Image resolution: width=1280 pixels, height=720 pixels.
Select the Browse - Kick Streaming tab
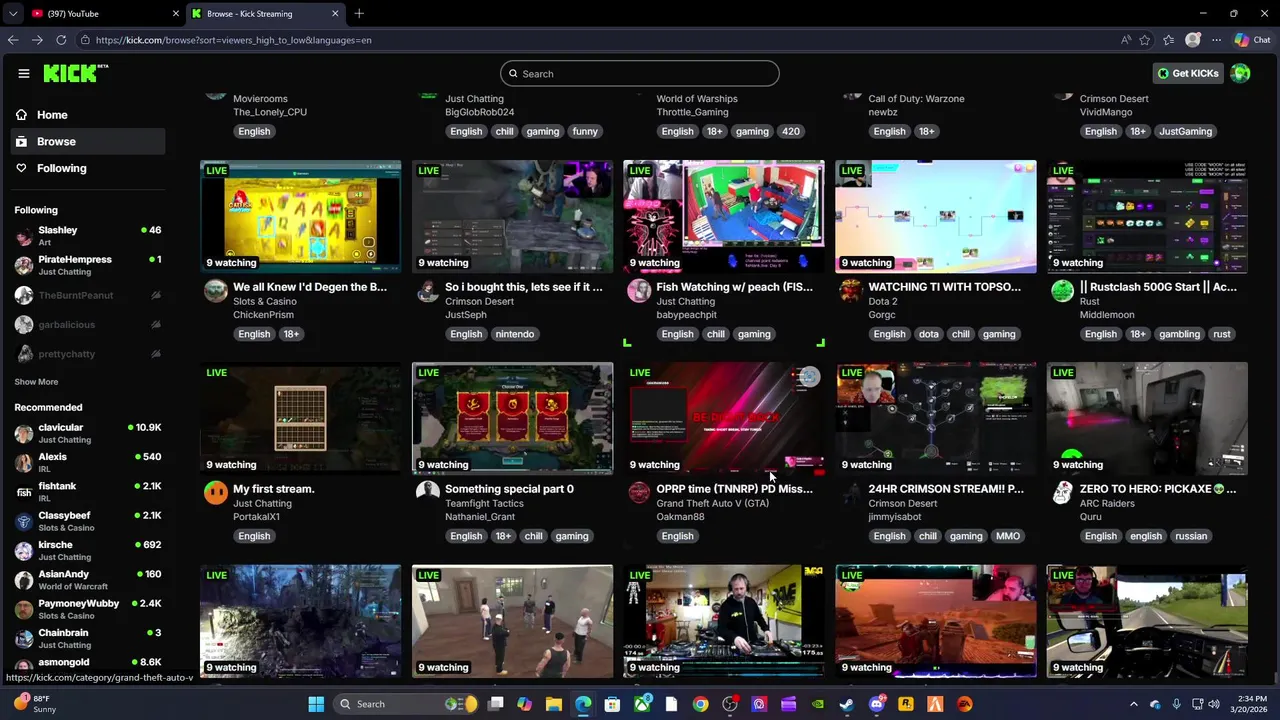tap(265, 13)
